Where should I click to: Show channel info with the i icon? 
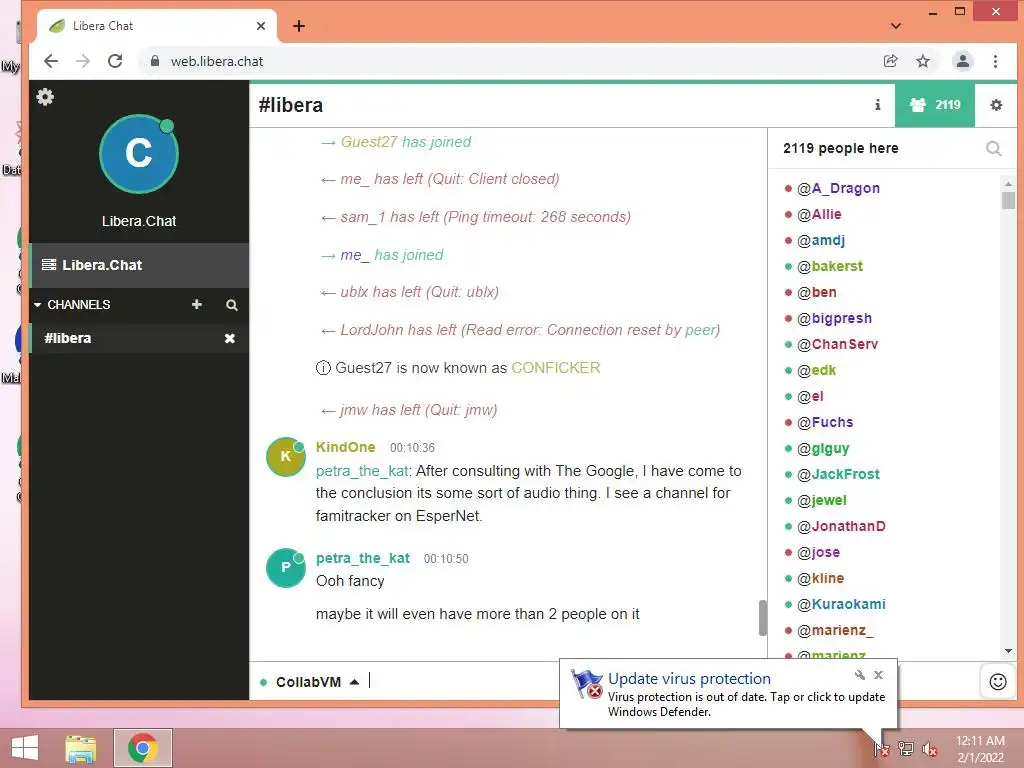click(x=878, y=104)
